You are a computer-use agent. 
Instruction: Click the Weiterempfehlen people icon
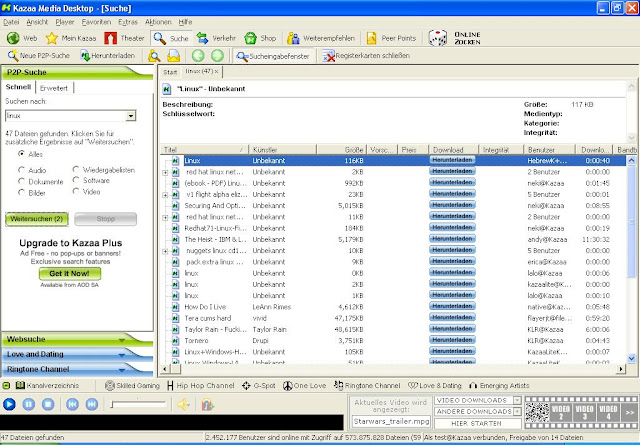point(293,38)
